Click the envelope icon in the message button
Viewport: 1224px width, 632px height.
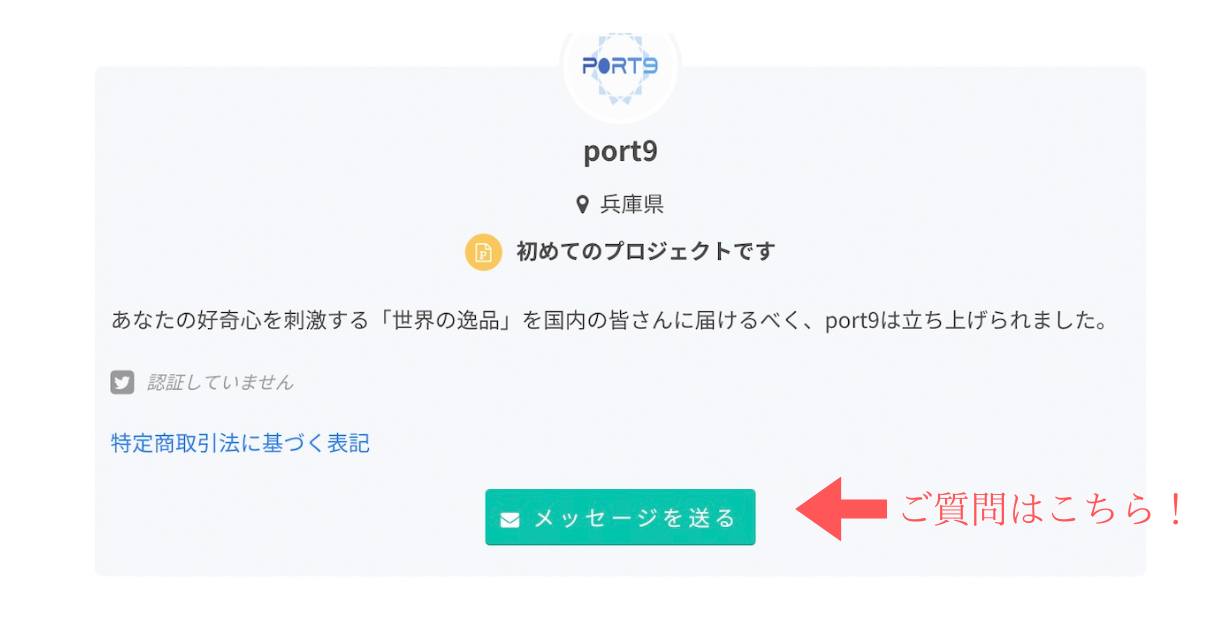pos(510,519)
